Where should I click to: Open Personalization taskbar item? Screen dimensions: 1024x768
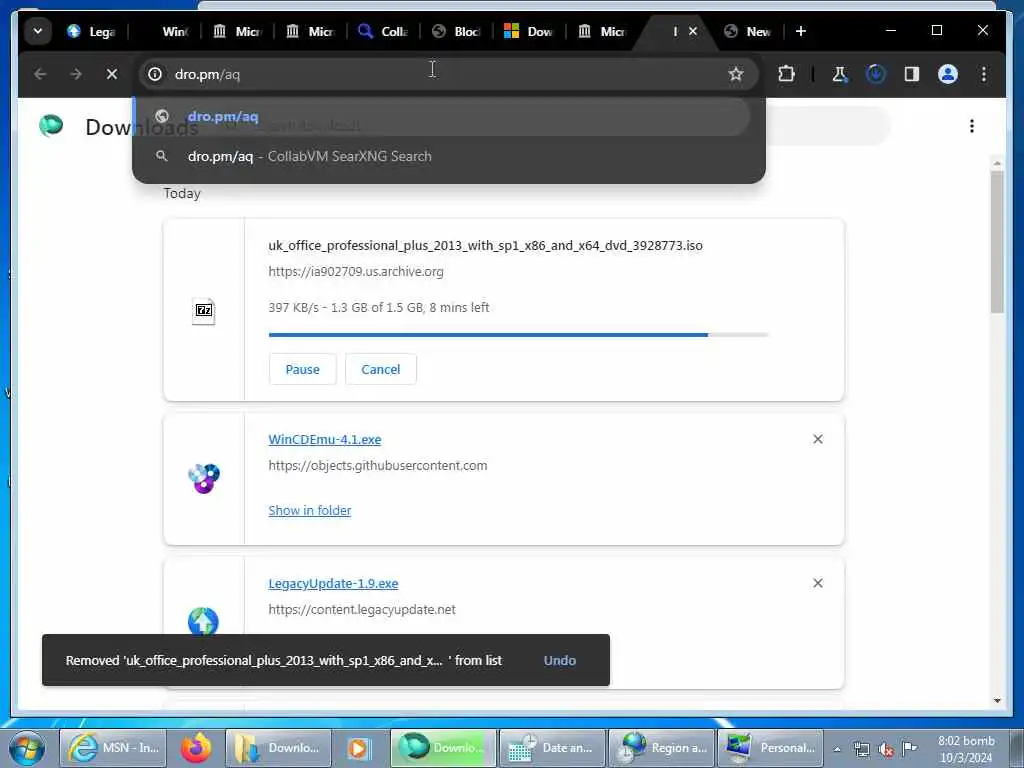771,748
